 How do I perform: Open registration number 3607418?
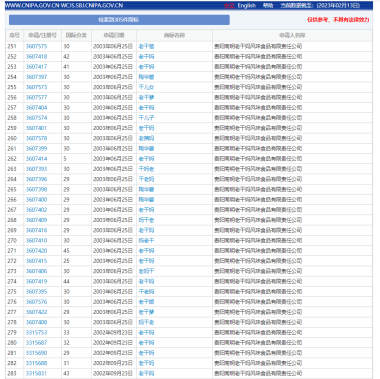(x=37, y=57)
